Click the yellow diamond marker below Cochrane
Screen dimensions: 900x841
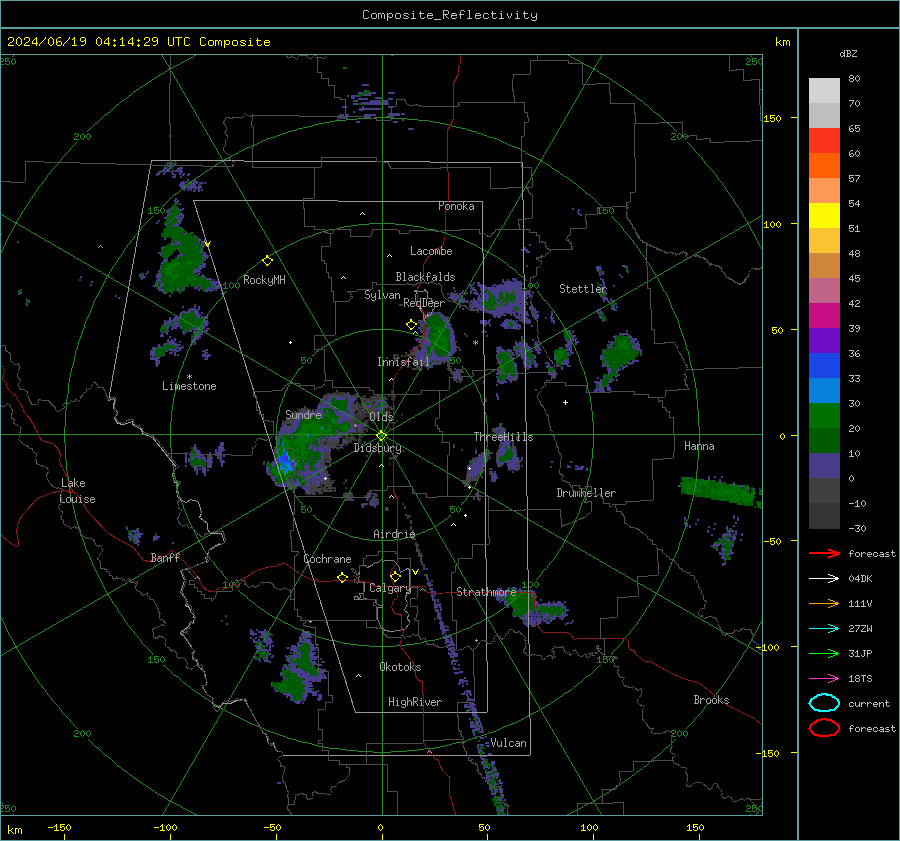343,578
